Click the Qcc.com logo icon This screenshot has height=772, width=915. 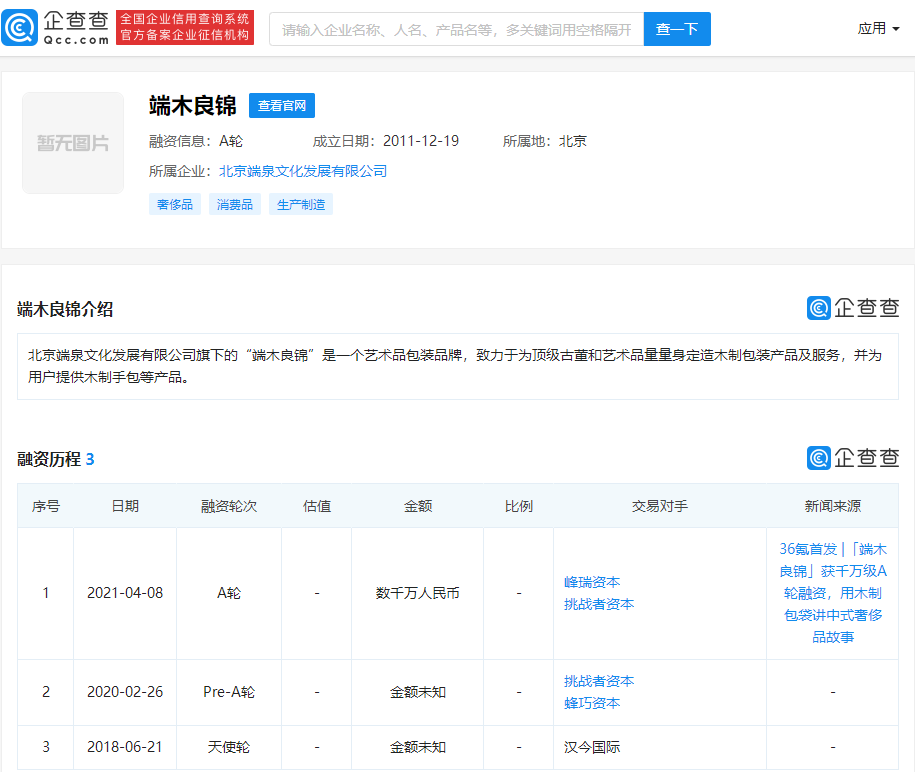[20, 27]
